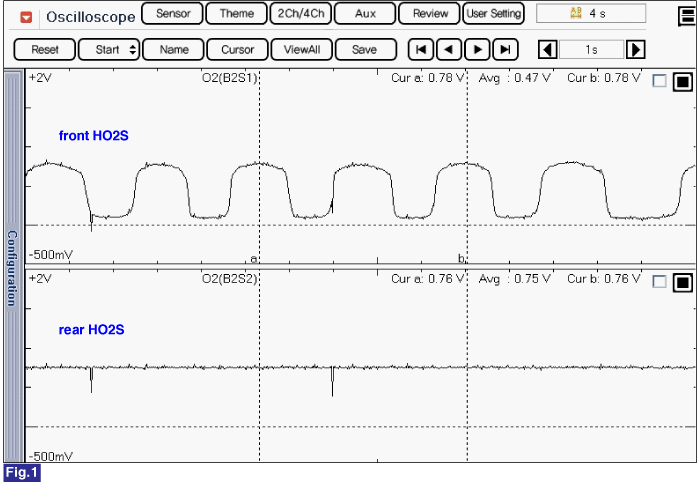Click the Name button

coord(174,50)
